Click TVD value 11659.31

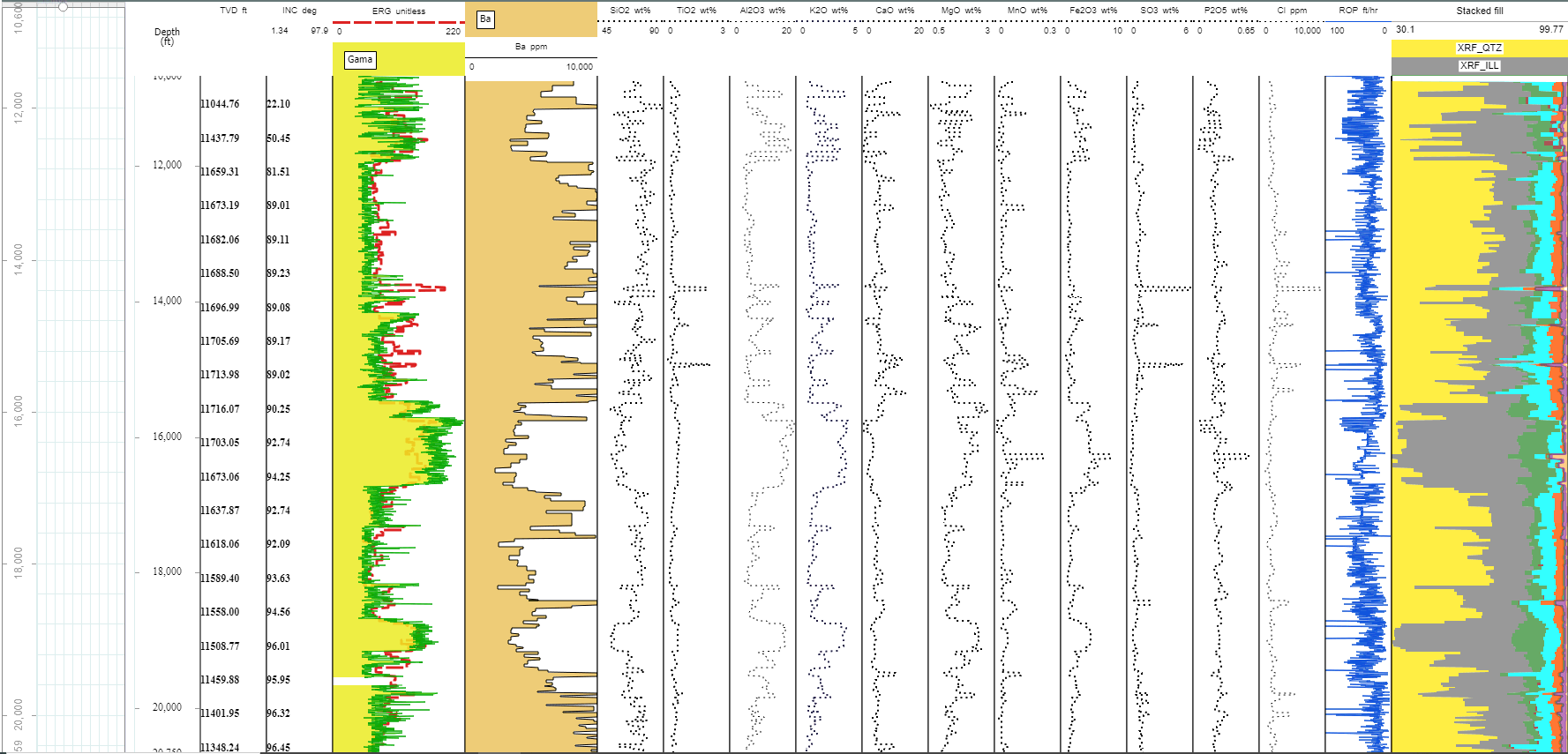[220, 172]
